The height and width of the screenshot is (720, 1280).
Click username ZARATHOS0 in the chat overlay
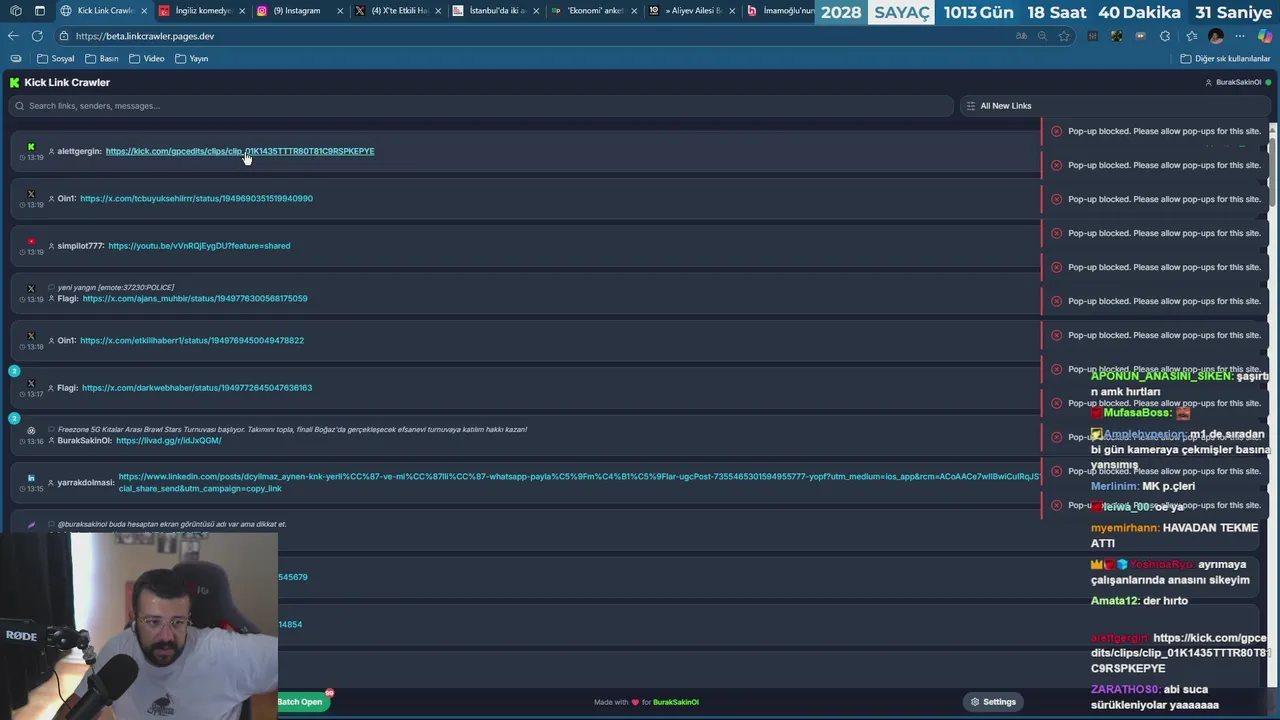[1125, 689]
